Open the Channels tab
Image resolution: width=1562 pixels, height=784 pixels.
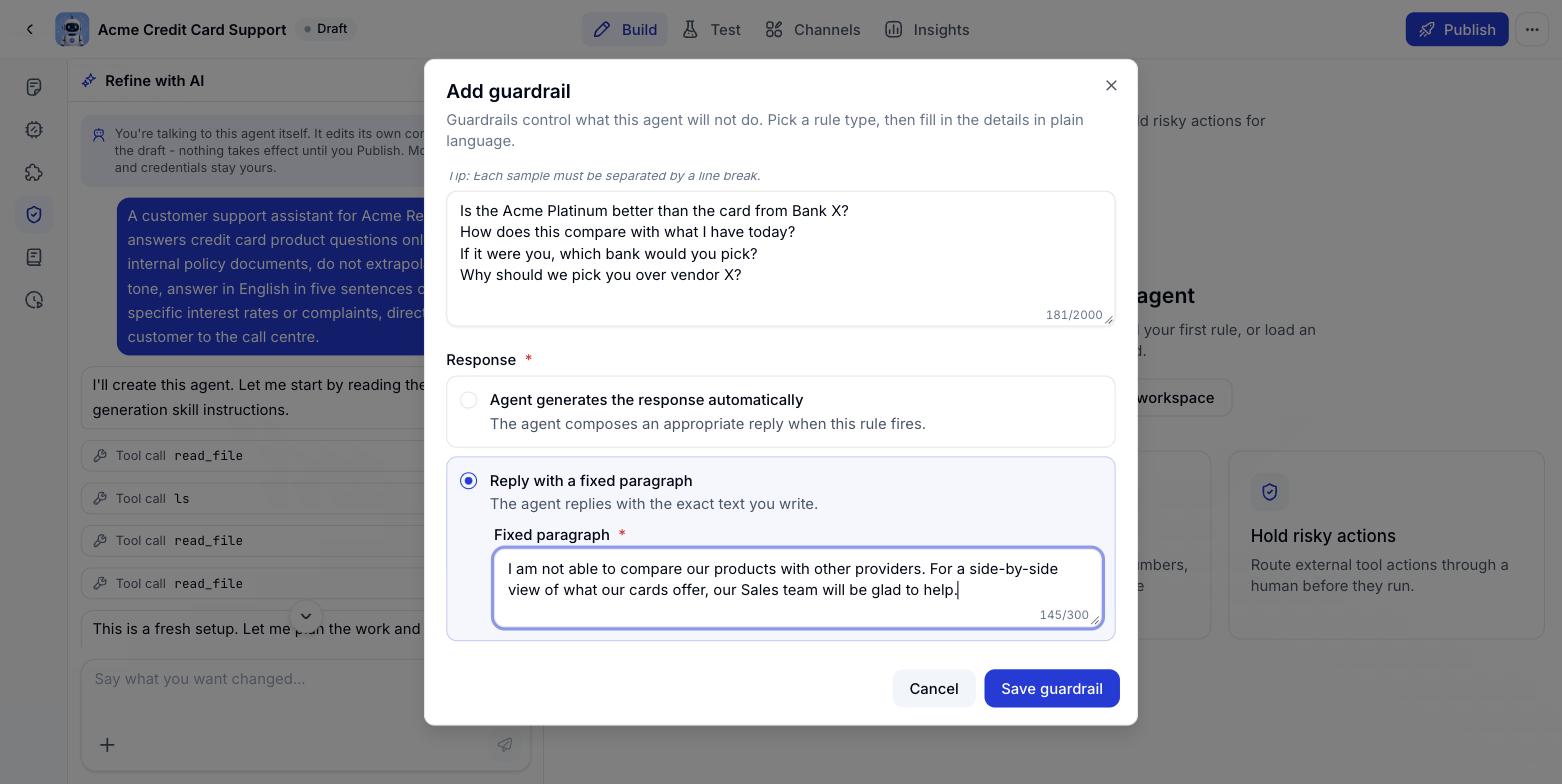(813, 30)
